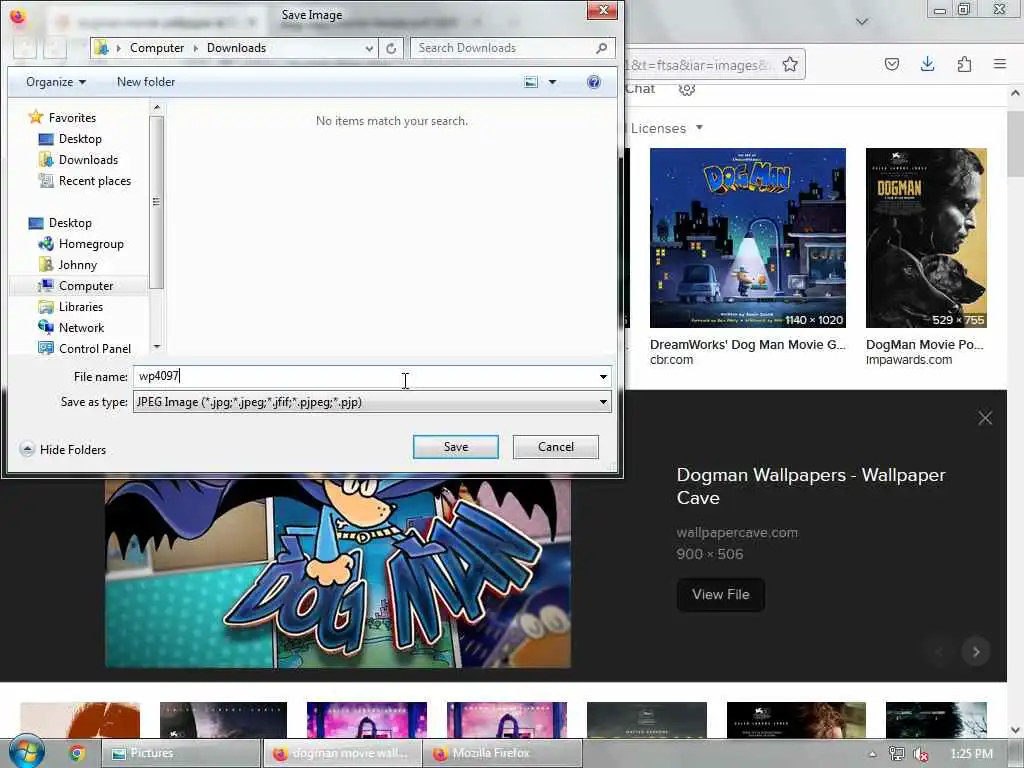Open the address bar previous locations dropdown
This screenshot has height=768, width=1024.
coord(369,48)
